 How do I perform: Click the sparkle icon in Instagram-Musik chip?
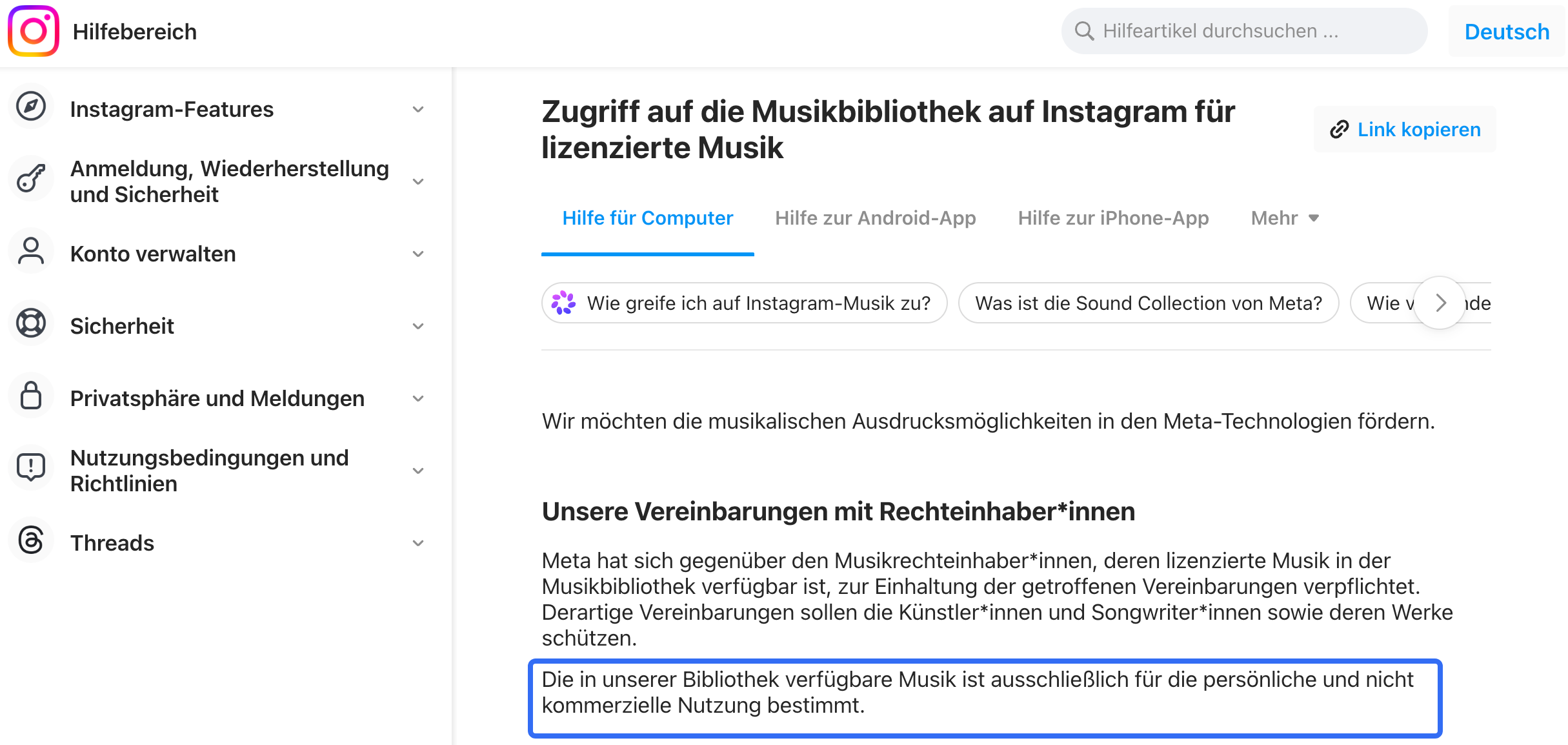pos(563,303)
